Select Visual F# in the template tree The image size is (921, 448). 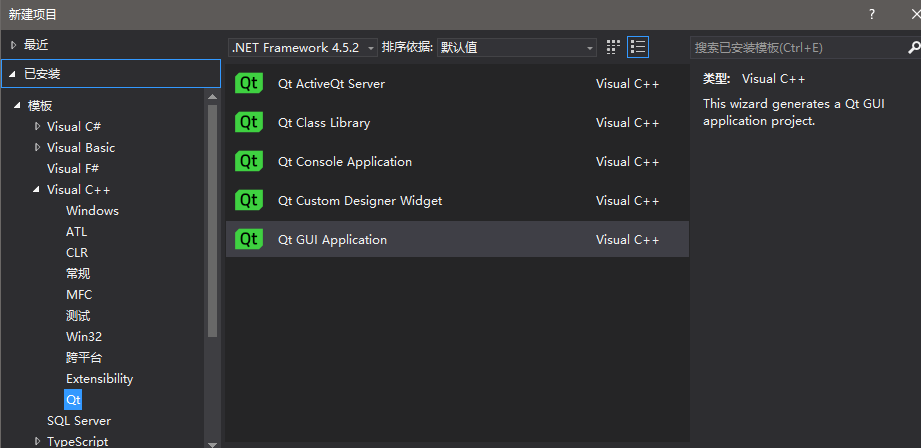(73, 169)
